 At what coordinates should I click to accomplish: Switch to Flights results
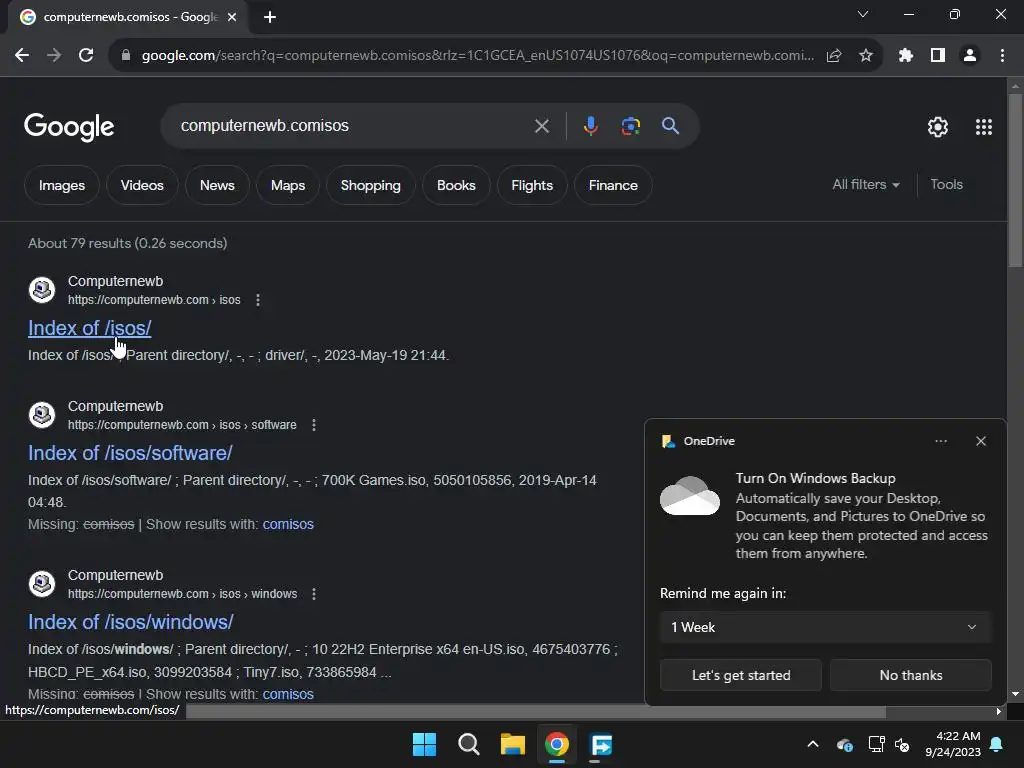532,185
